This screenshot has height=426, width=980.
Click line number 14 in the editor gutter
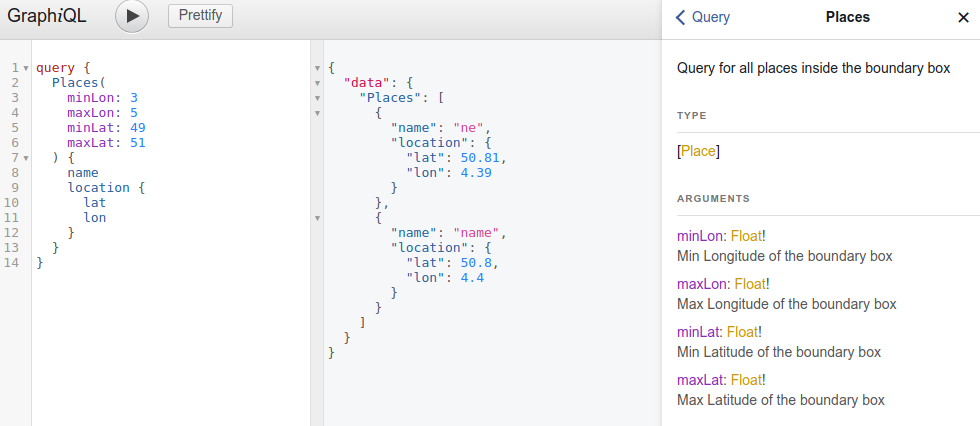(11, 262)
